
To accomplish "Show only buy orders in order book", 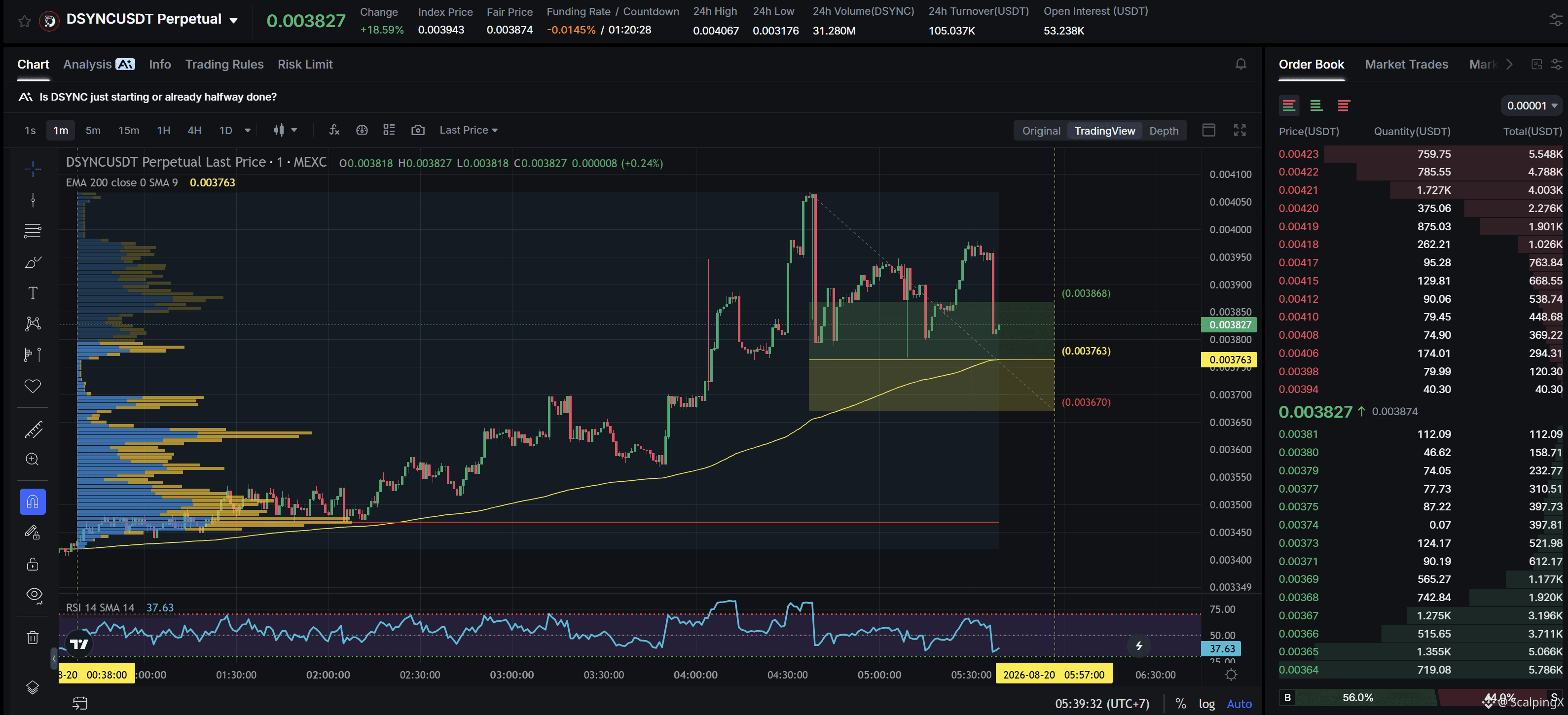I will 1316,106.
